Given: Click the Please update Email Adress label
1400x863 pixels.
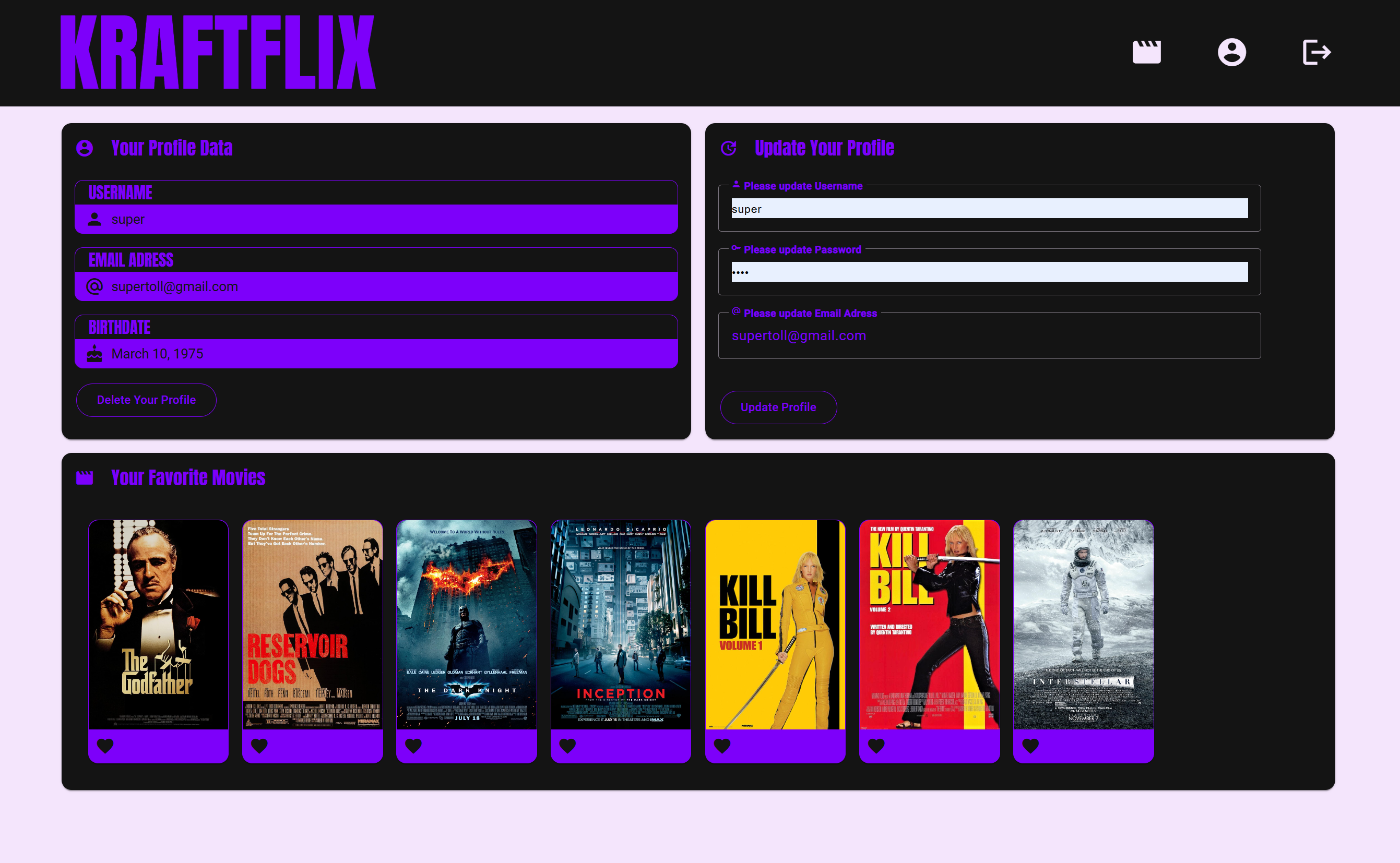Looking at the screenshot, I should tap(810, 314).
